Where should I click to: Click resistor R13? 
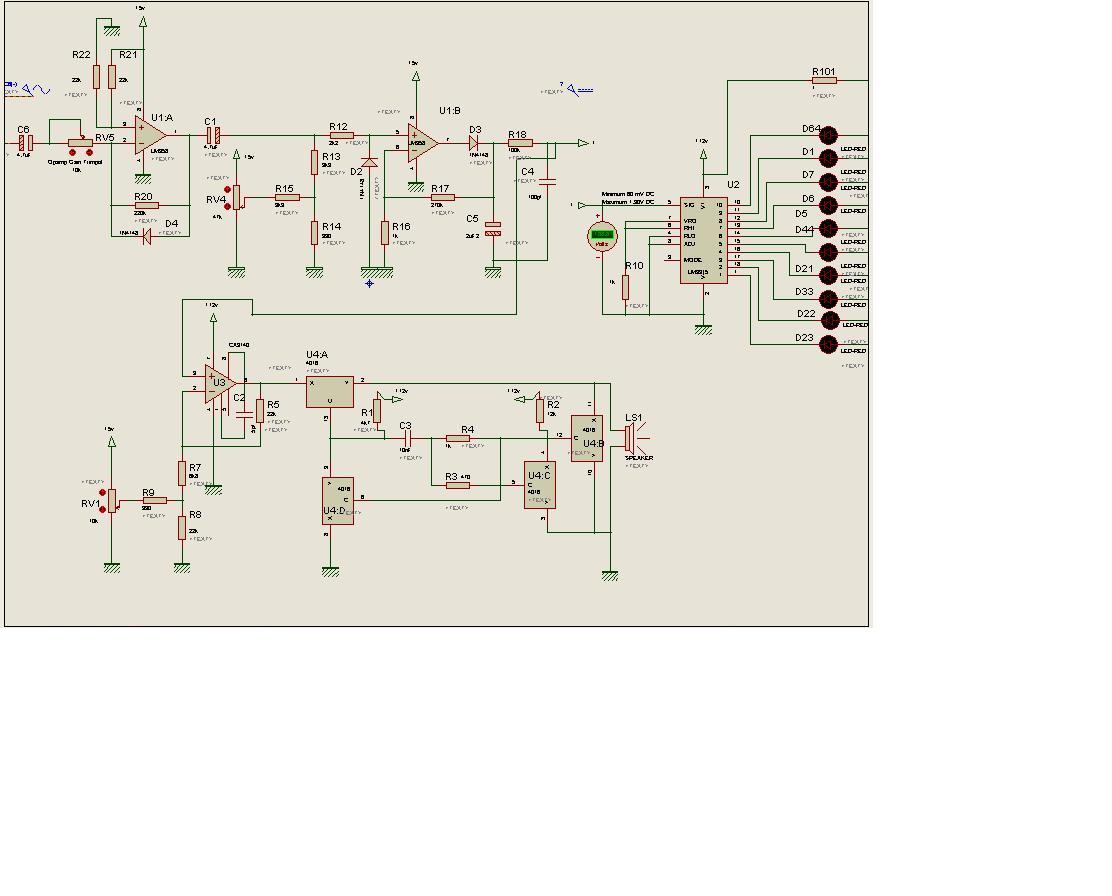click(x=314, y=162)
